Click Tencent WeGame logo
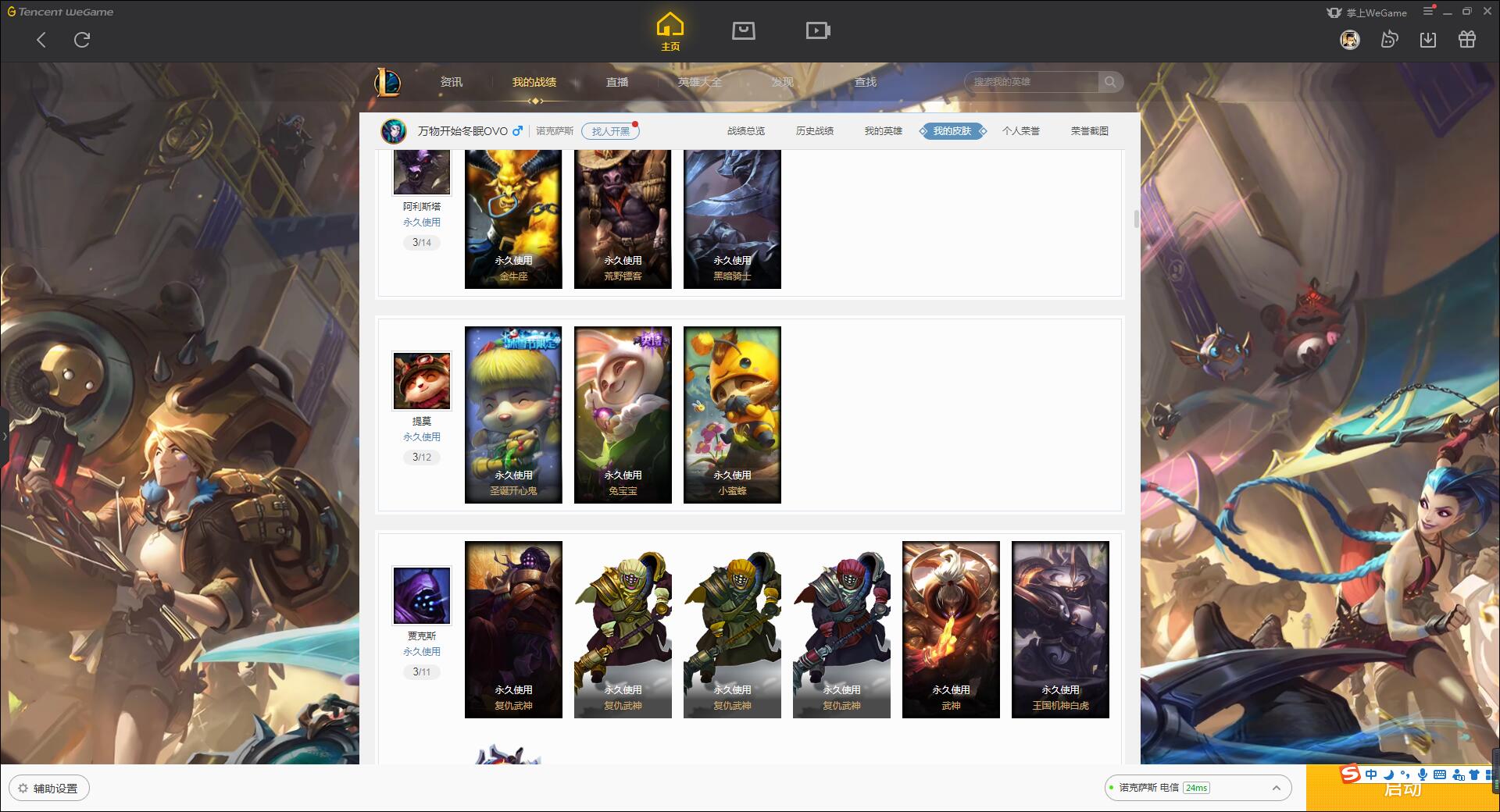This screenshot has width=1500, height=812. click(x=60, y=12)
